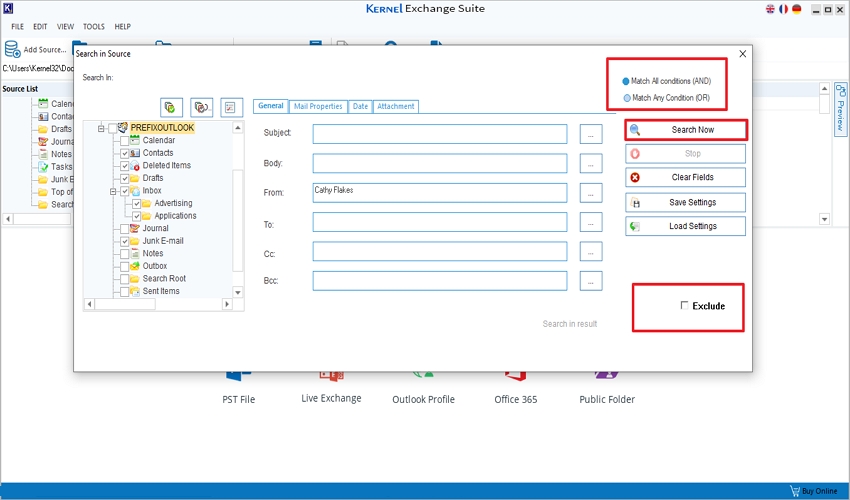The height and width of the screenshot is (500, 850).
Task: Open the EDIT menu
Action: coord(40,27)
